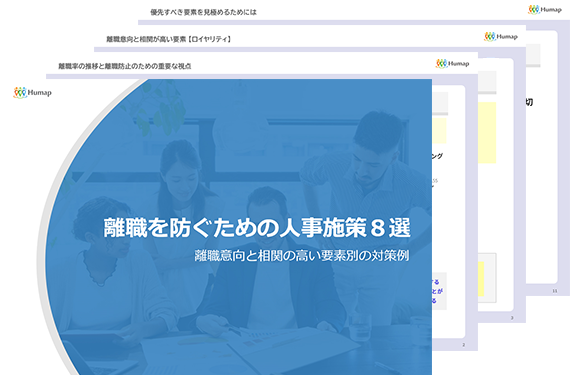Select the subtitle 離職意向と相関の高い要素別の対策例
The width and height of the screenshot is (570, 375).
(302, 255)
